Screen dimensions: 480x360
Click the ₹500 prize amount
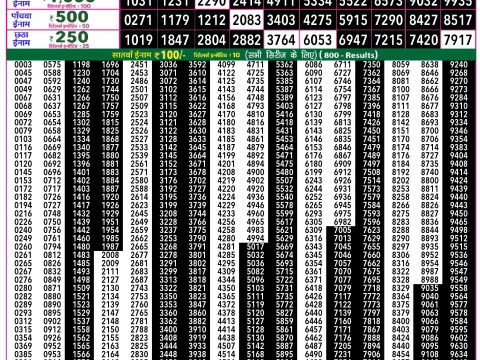click(69, 17)
